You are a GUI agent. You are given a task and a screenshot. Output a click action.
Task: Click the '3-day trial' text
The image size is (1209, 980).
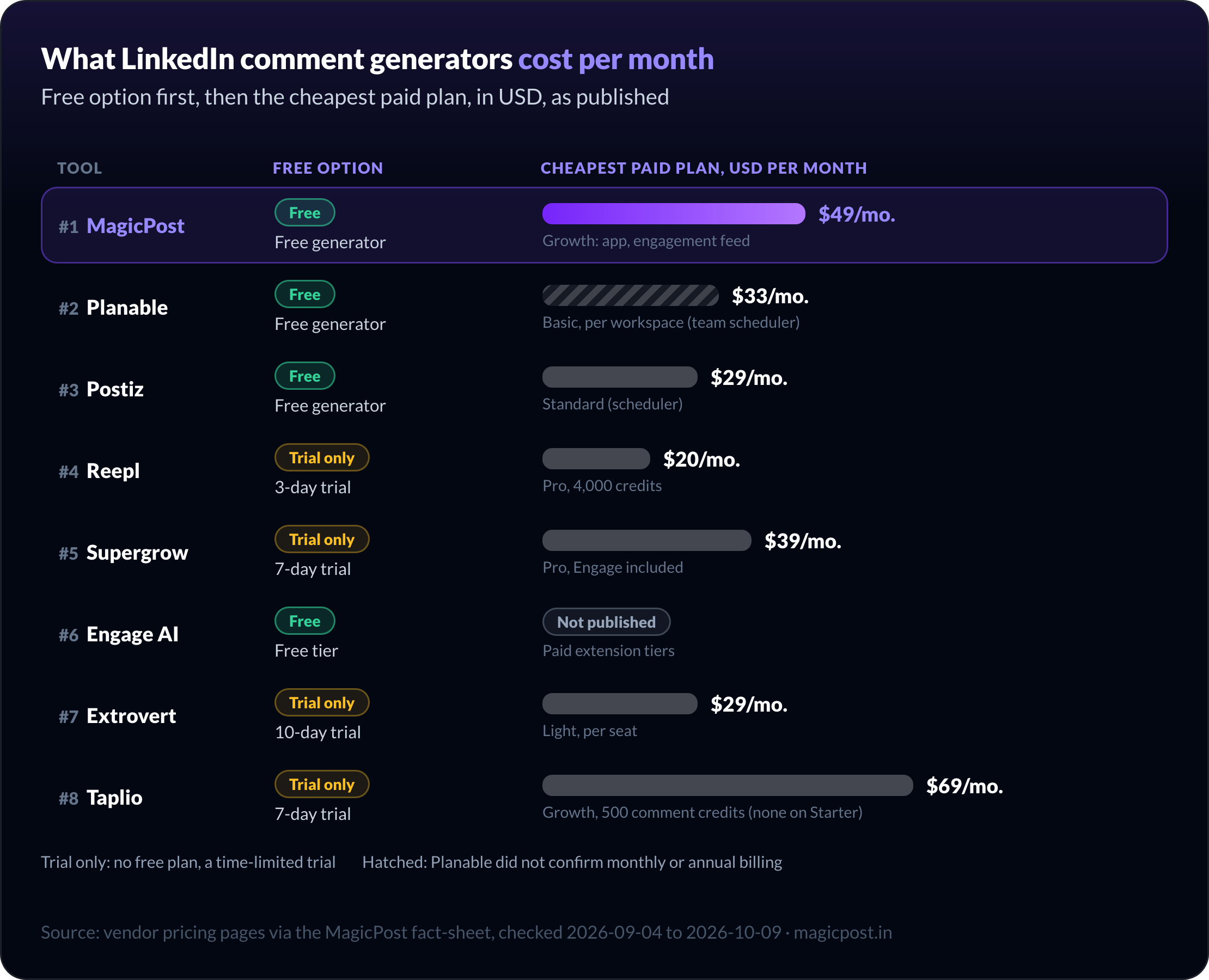[x=313, y=487]
